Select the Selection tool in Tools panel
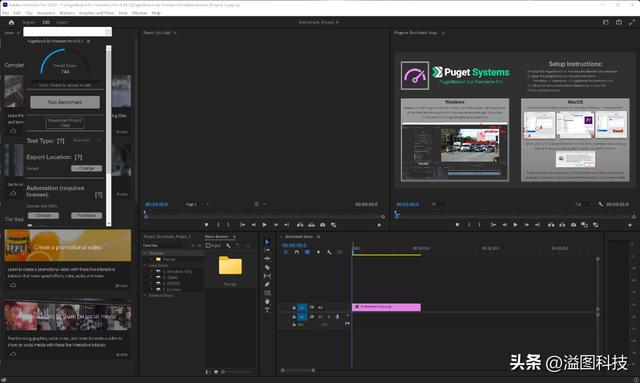Image resolution: width=640 pixels, height=383 pixels. click(267, 242)
